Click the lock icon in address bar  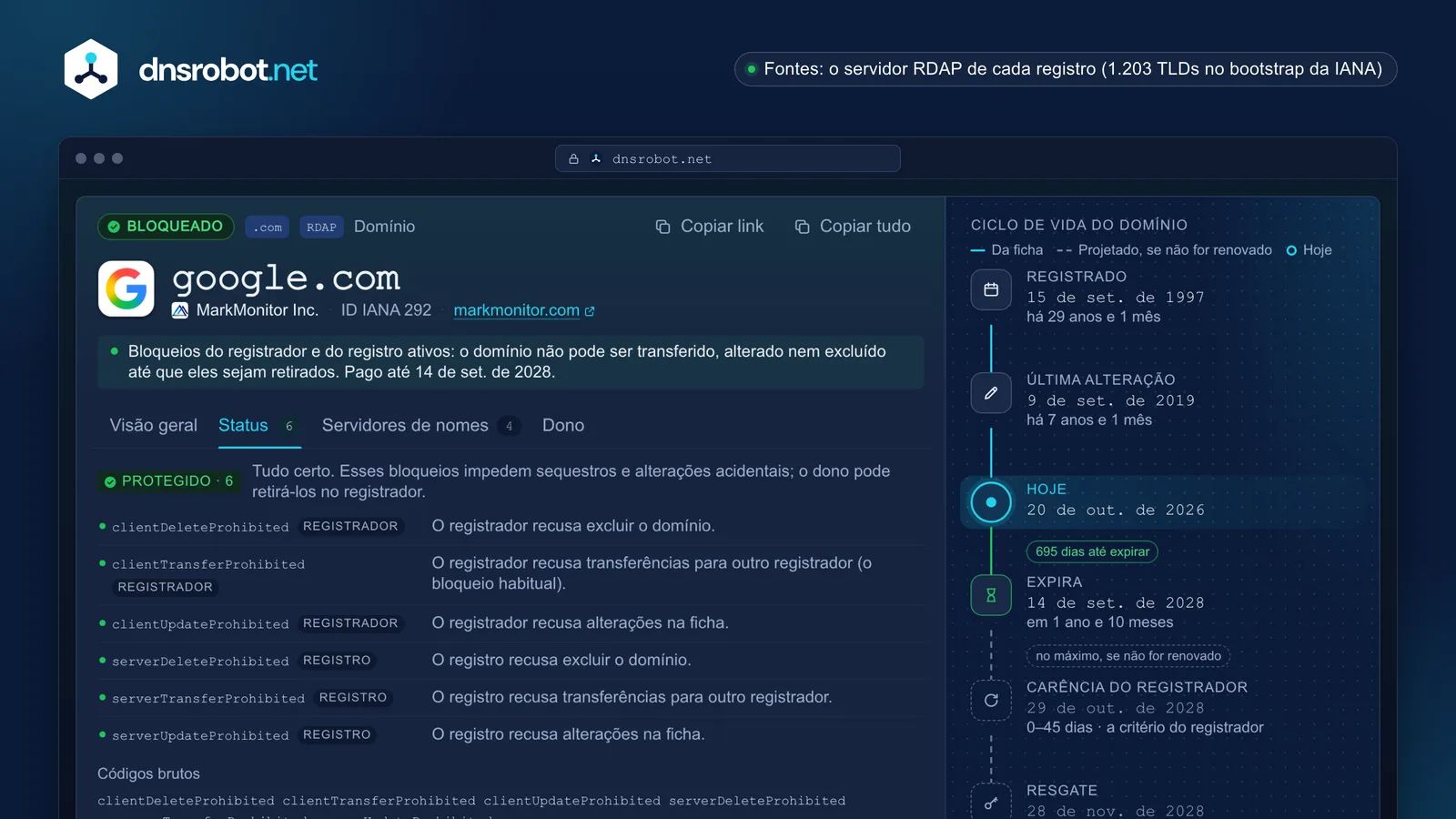(573, 158)
